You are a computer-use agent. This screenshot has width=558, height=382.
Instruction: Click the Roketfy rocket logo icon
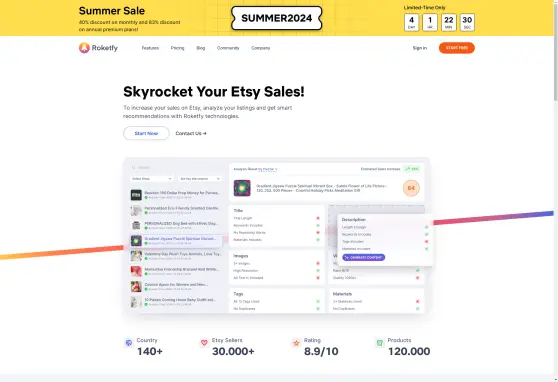[x=84, y=48]
